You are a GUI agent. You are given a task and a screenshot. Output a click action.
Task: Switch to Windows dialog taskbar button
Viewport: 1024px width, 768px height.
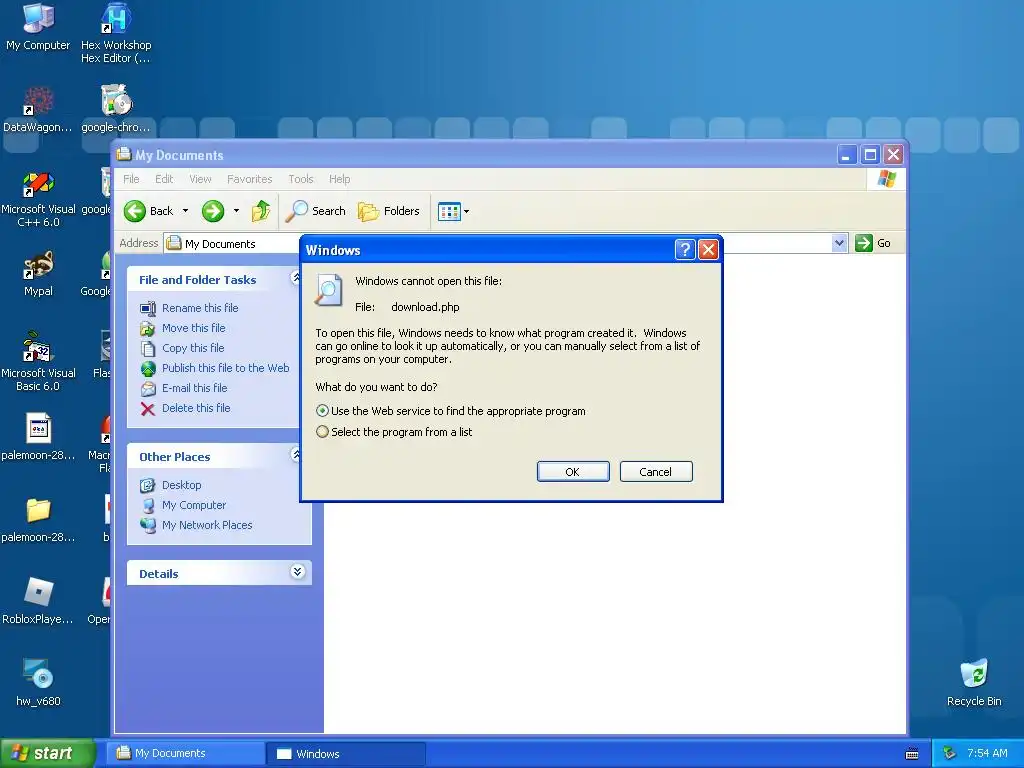coord(346,754)
